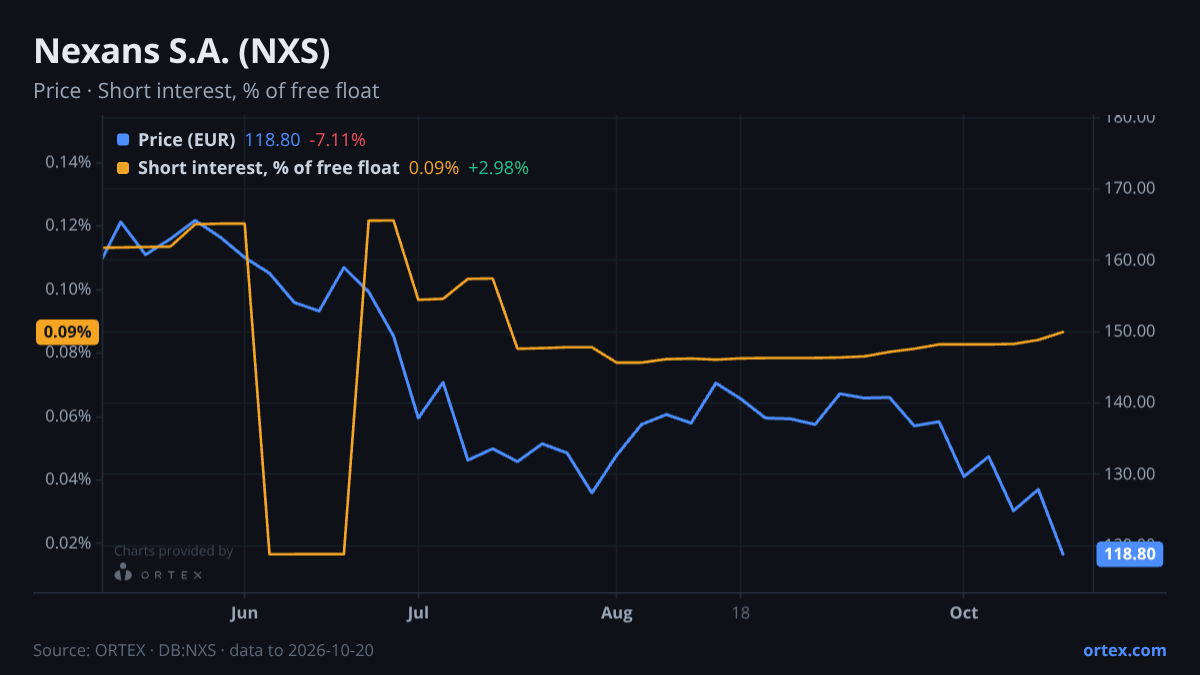Click the Aug x-axis label
The image size is (1200, 675).
[x=617, y=612]
